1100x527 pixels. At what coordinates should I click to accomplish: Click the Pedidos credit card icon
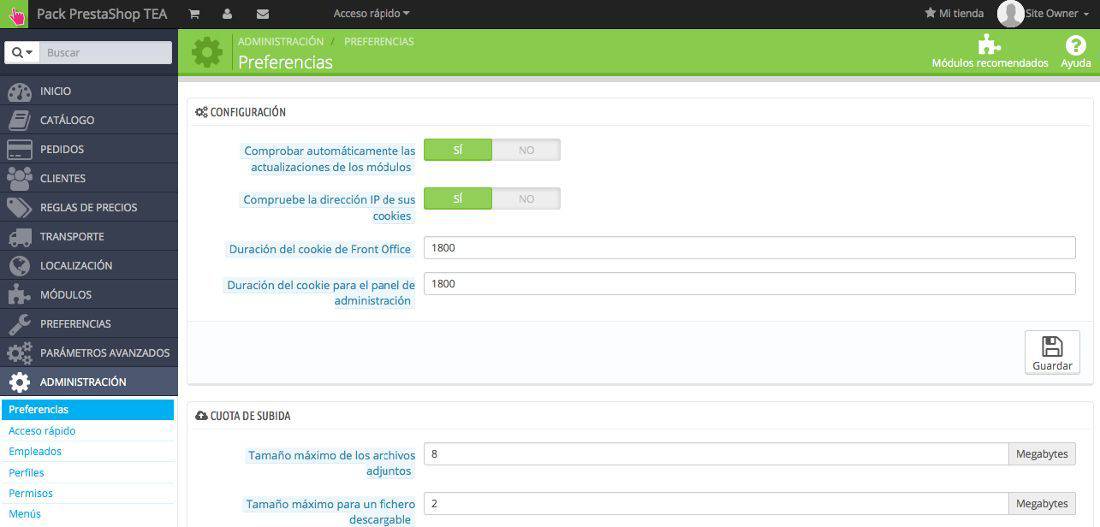point(20,149)
